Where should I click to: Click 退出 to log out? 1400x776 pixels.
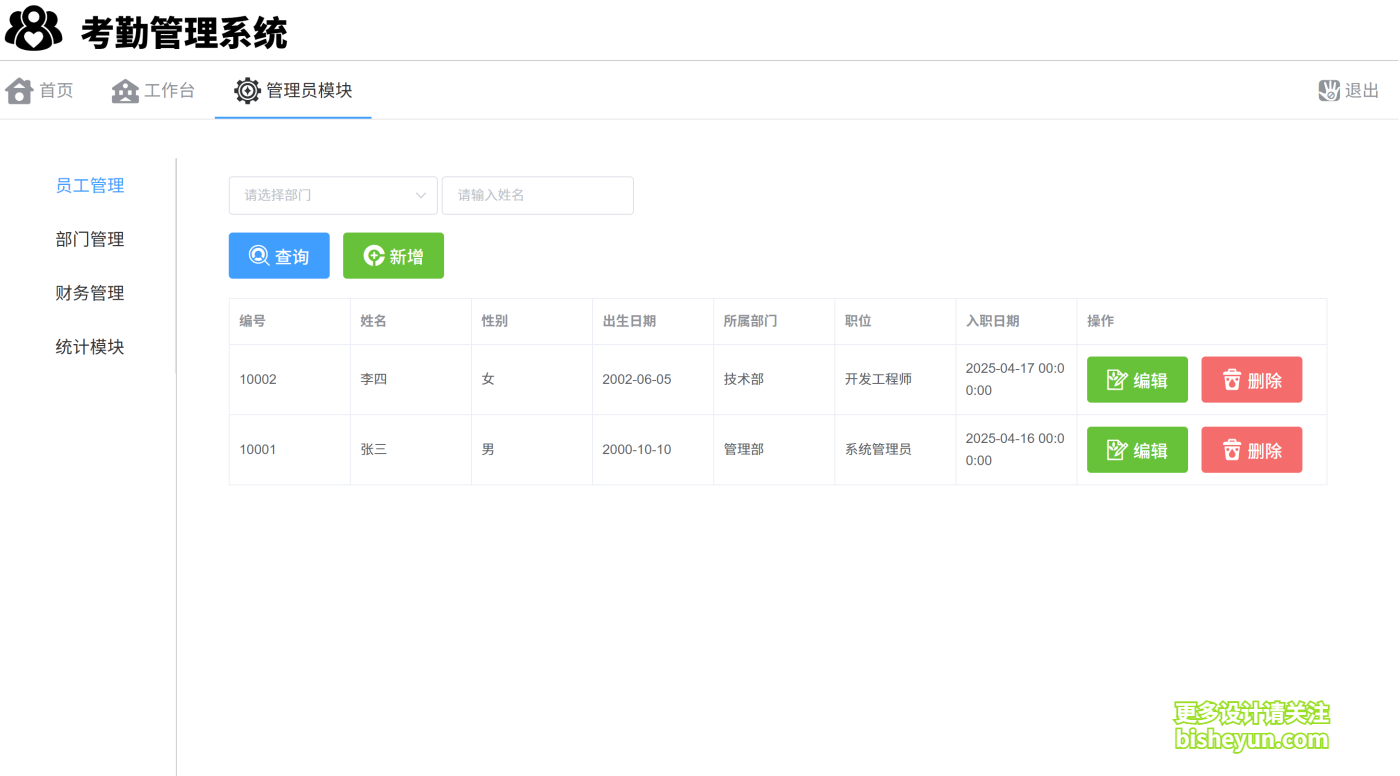pyautogui.click(x=1349, y=91)
